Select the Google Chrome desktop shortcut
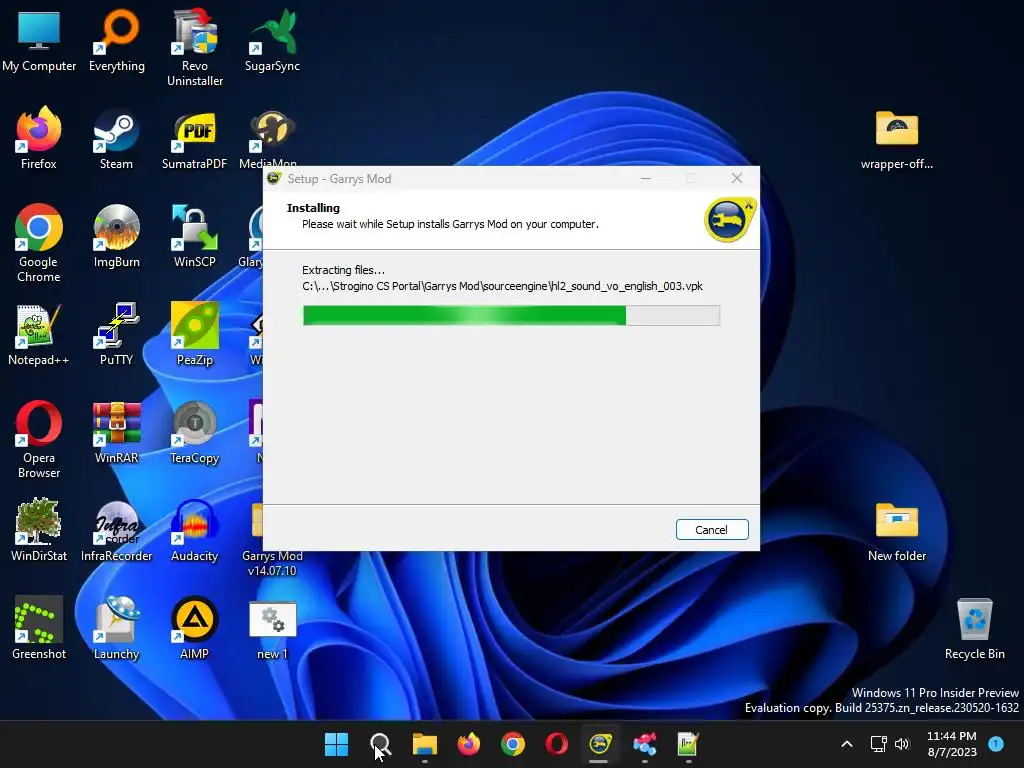The image size is (1024, 768). (39, 244)
